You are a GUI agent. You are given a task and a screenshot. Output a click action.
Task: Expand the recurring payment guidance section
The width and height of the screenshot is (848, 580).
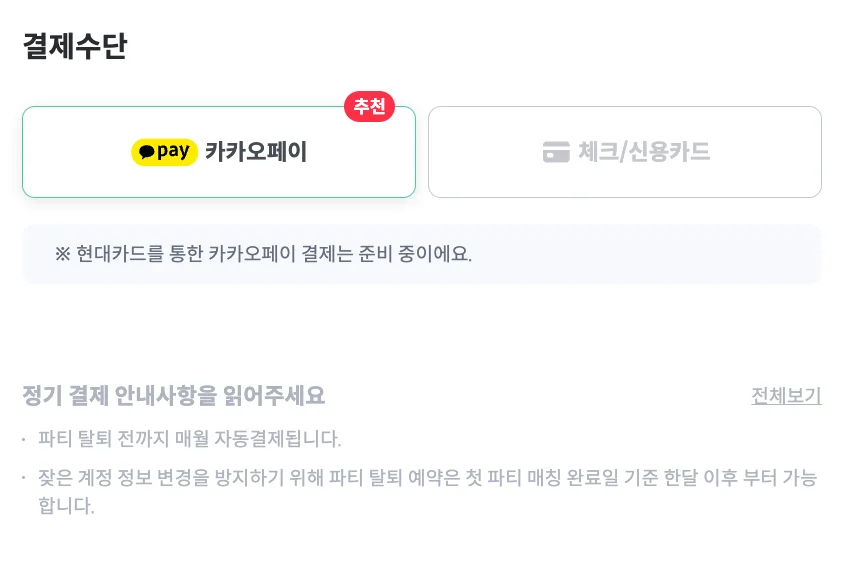pos(785,394)
